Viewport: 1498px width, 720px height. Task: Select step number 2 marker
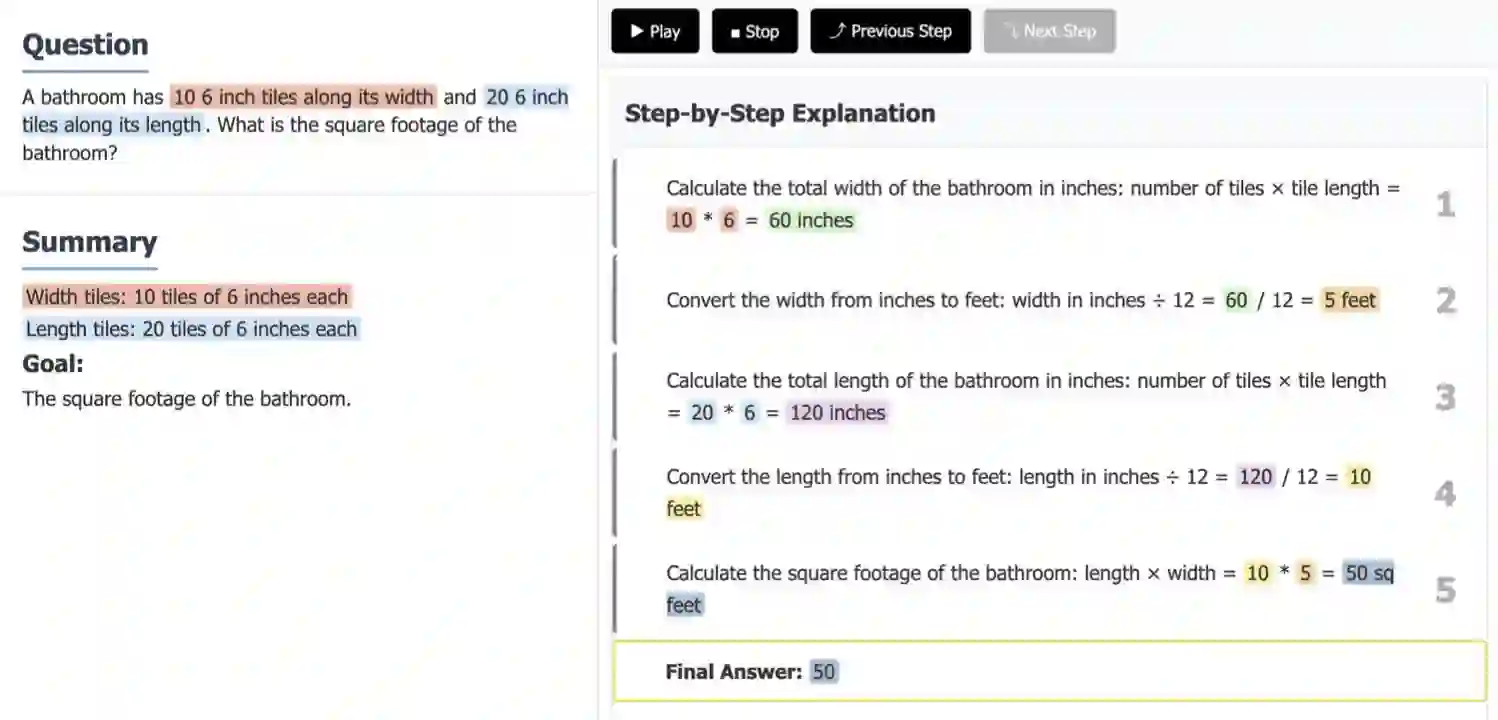1445,300
